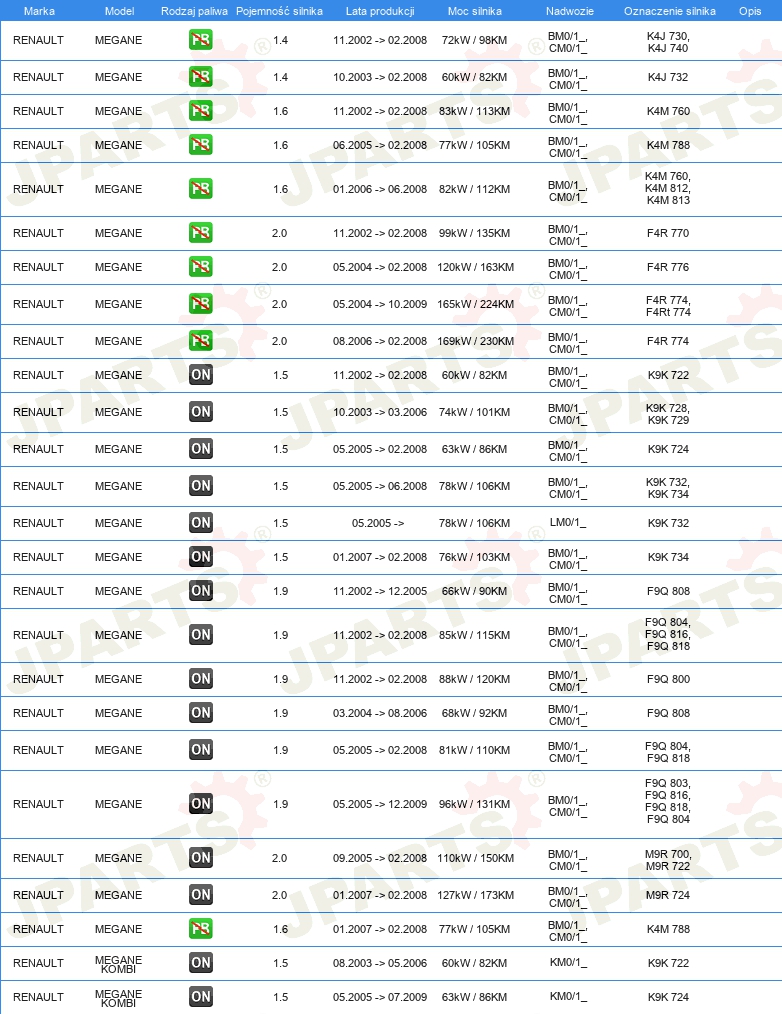Click the petrol icon in the 169kW / 230KM row

tap(201, 341)
